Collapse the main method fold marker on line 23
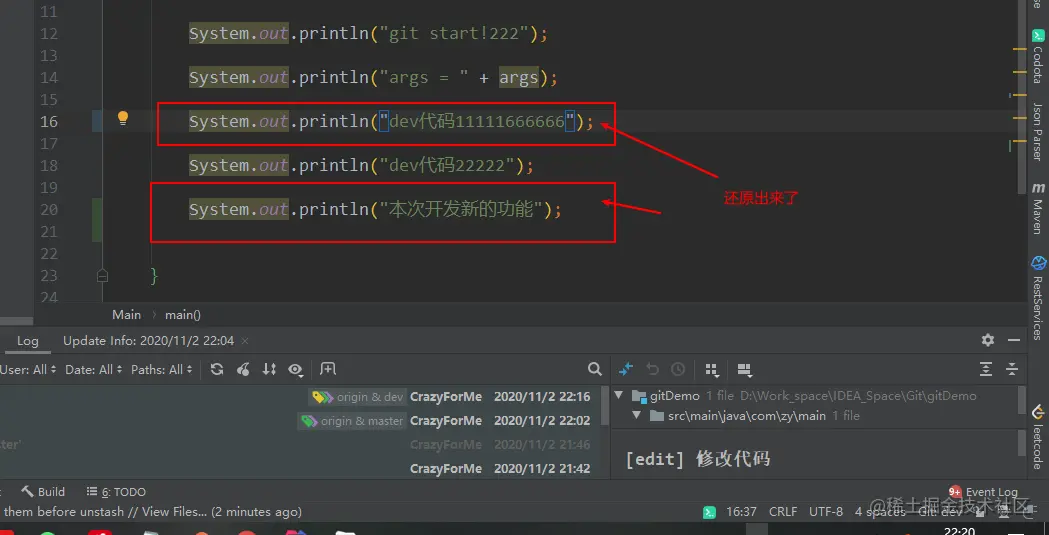Image resolution: width=1049 pixels, height=535 pixels. click(x=102, y=275)
